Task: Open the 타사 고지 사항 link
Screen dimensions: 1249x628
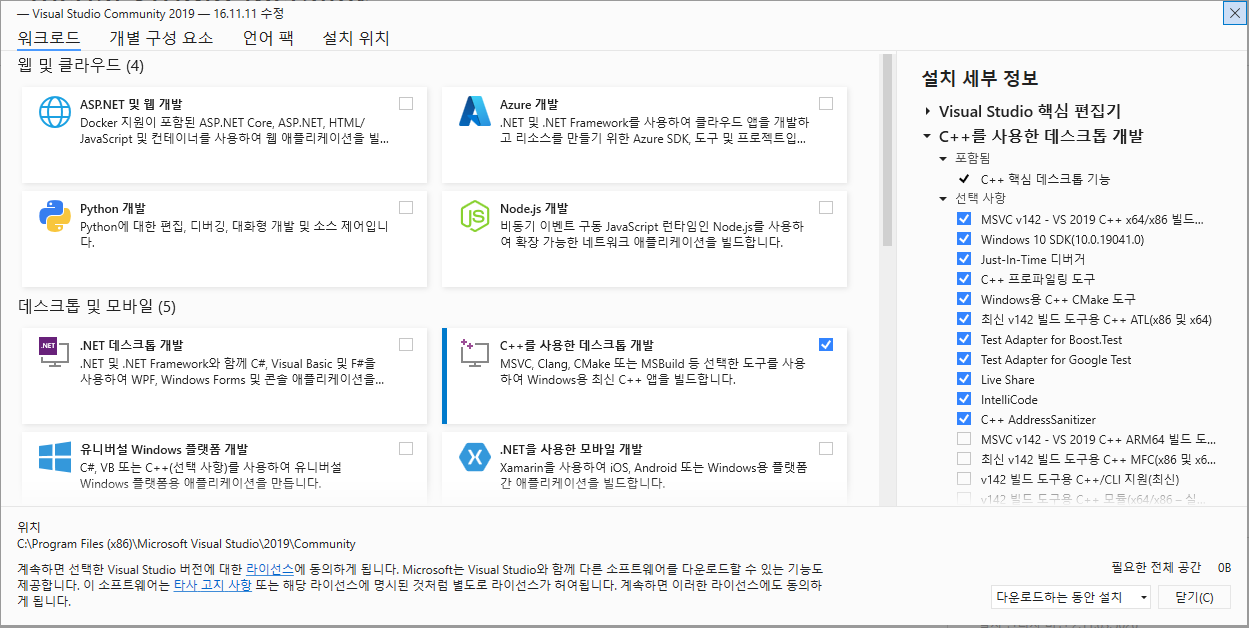Action: click(212, 584)
